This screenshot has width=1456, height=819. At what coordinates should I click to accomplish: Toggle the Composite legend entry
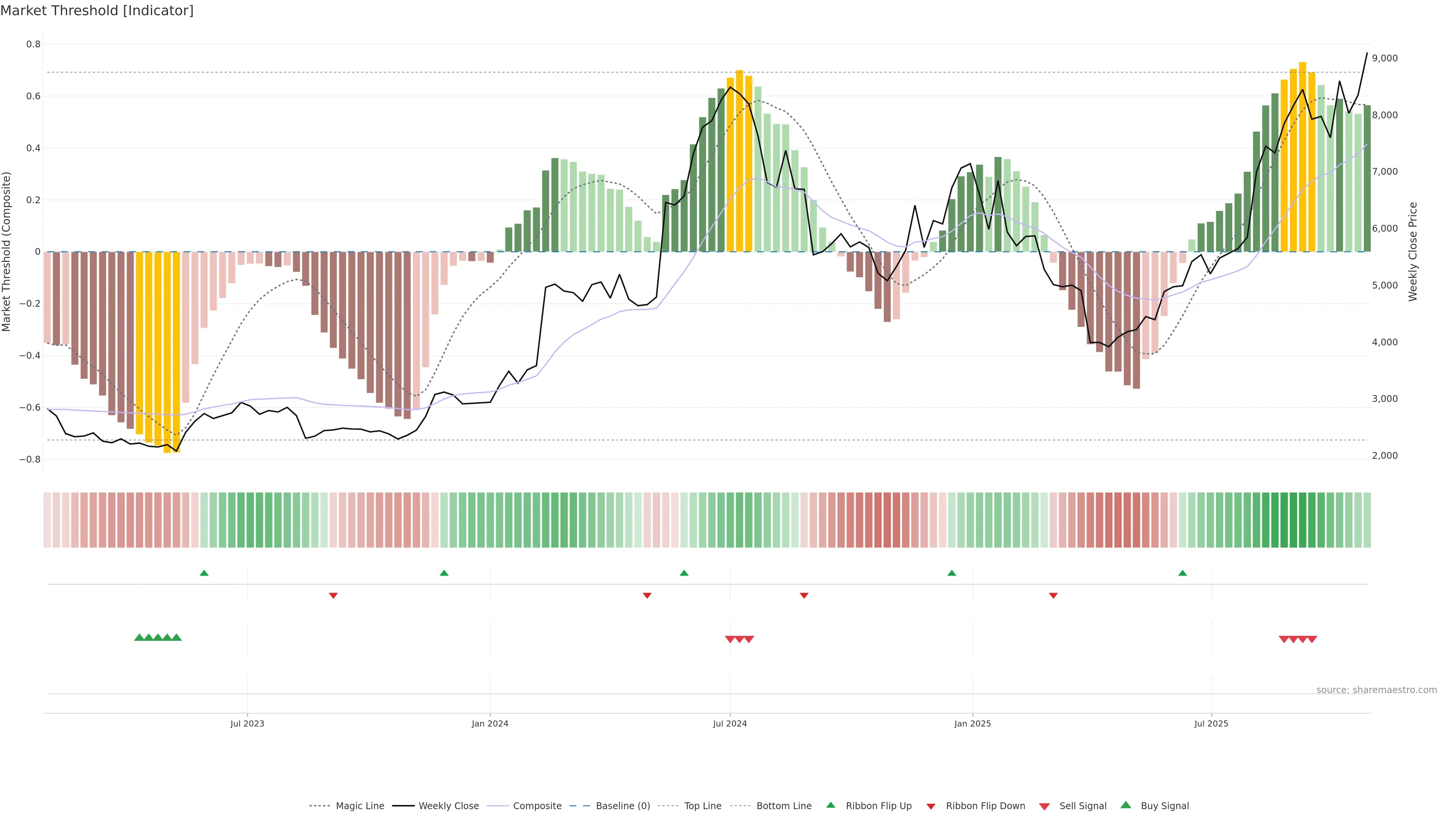[537, 806]
